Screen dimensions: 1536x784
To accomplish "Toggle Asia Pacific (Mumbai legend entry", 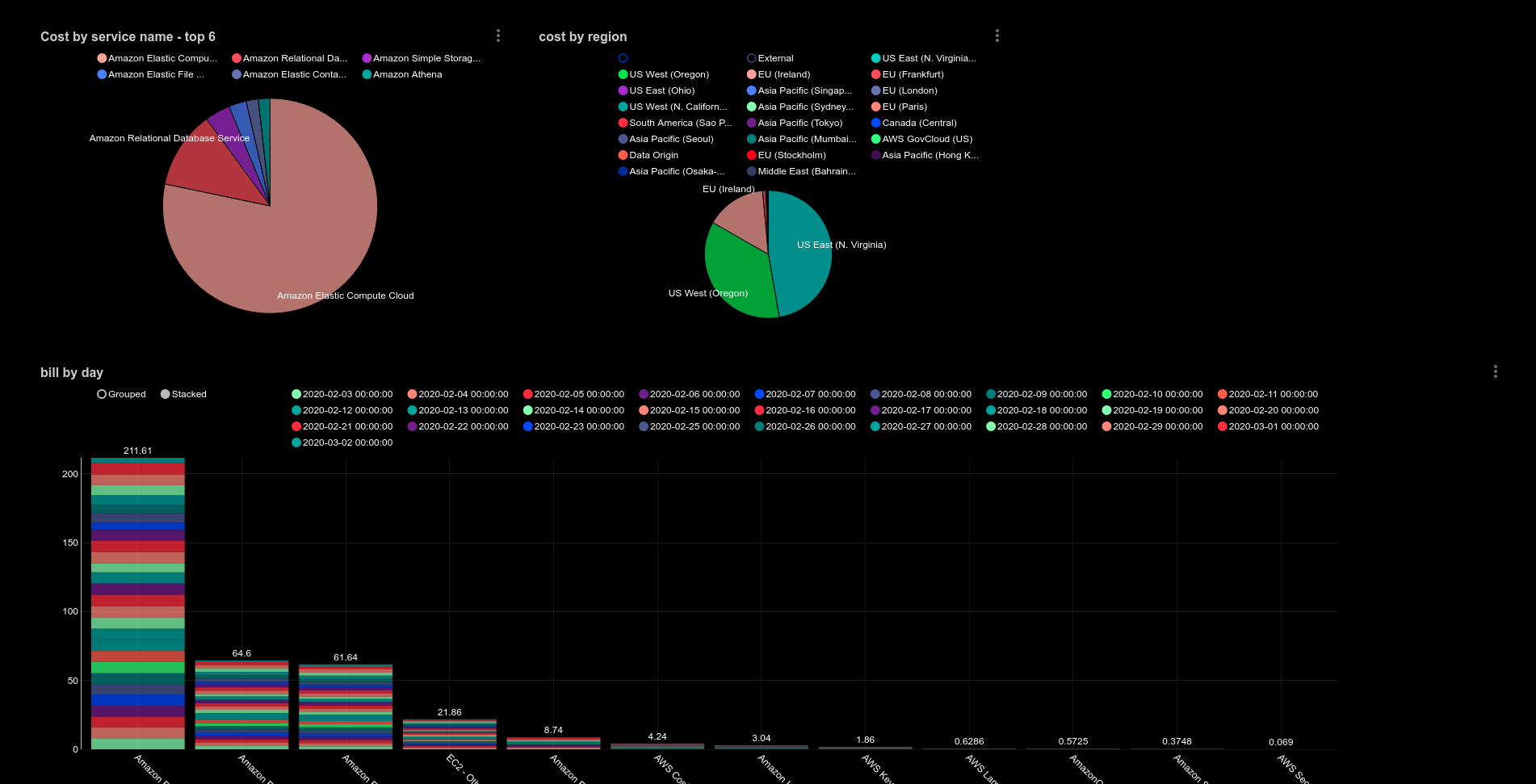I will click(802, 139).
